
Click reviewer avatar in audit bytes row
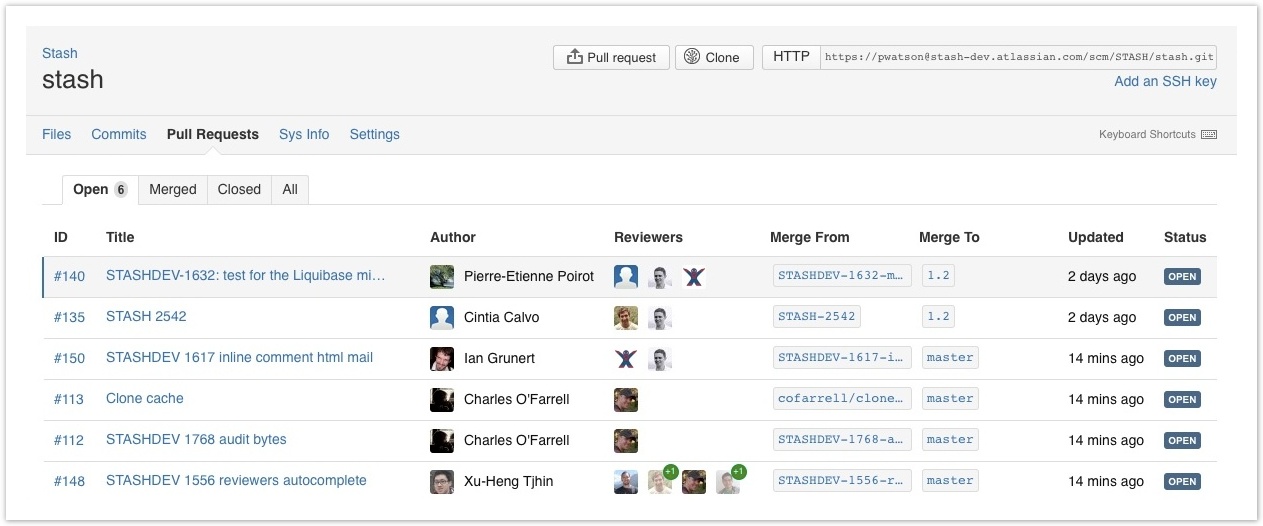[626, 441]
